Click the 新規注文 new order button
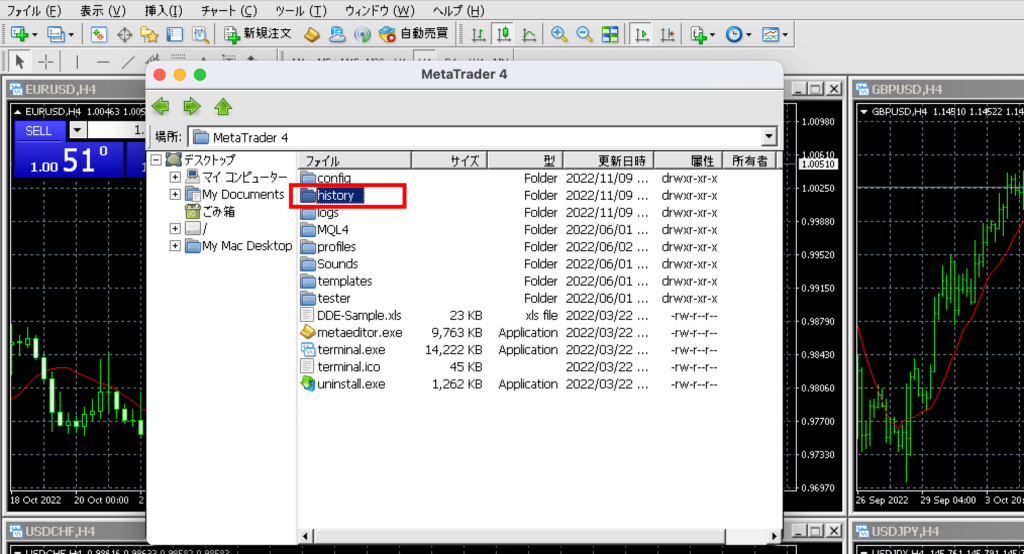 pyautogui.click(x=257, y=34)
